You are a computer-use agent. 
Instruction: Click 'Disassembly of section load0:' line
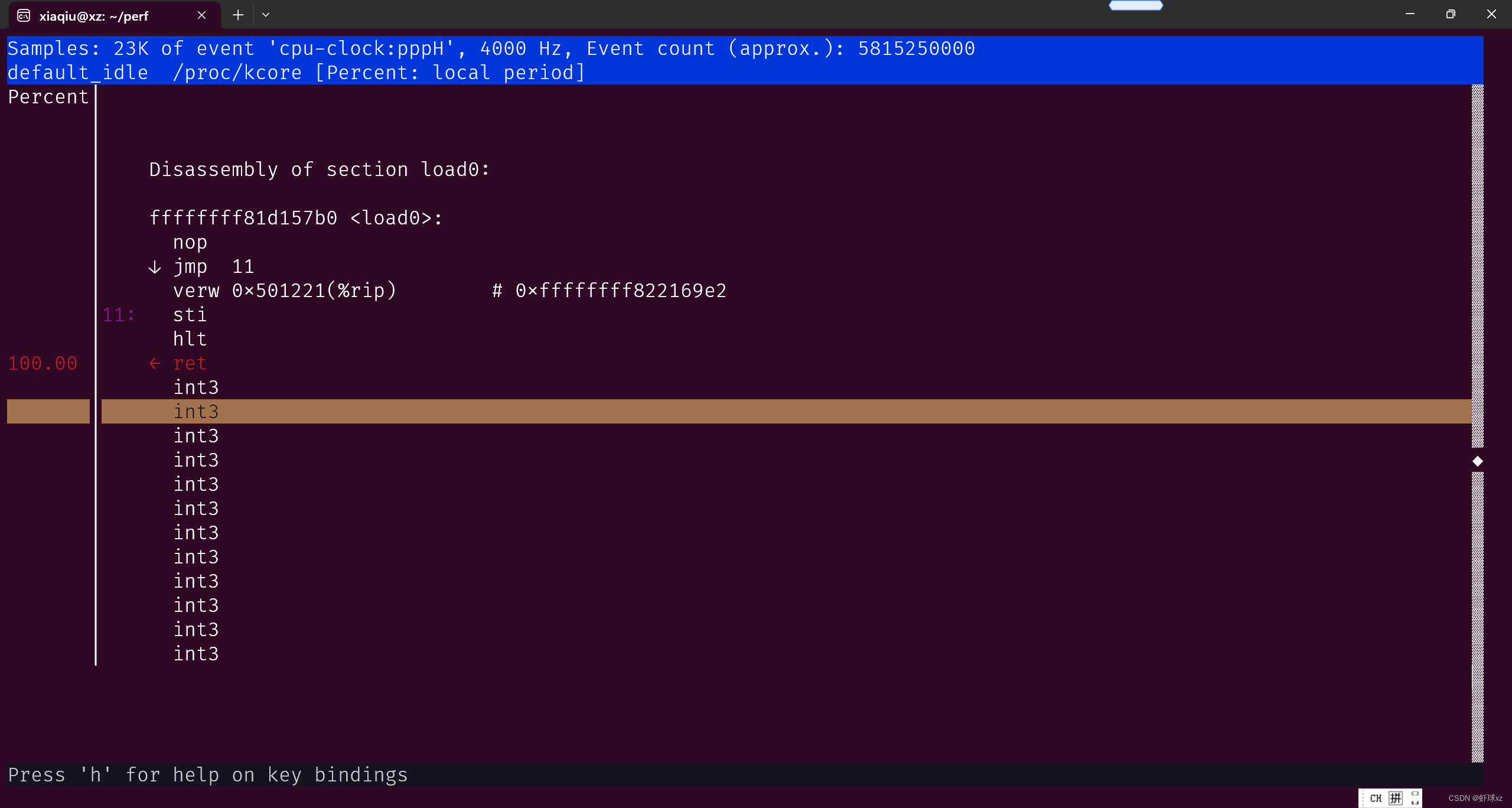[320, 170]
